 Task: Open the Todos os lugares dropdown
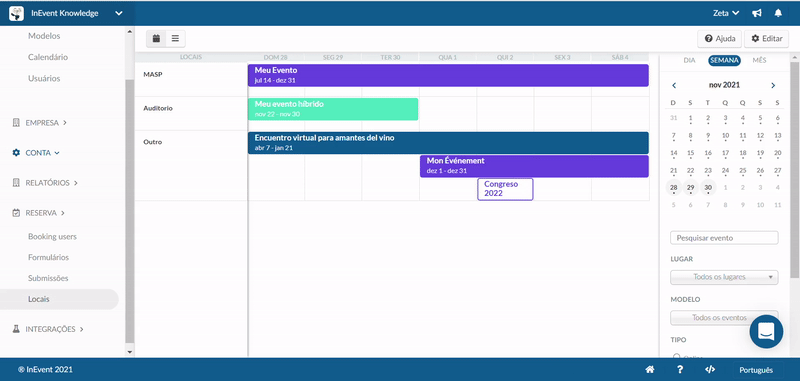pyautogui.click(x=724, y=277)
